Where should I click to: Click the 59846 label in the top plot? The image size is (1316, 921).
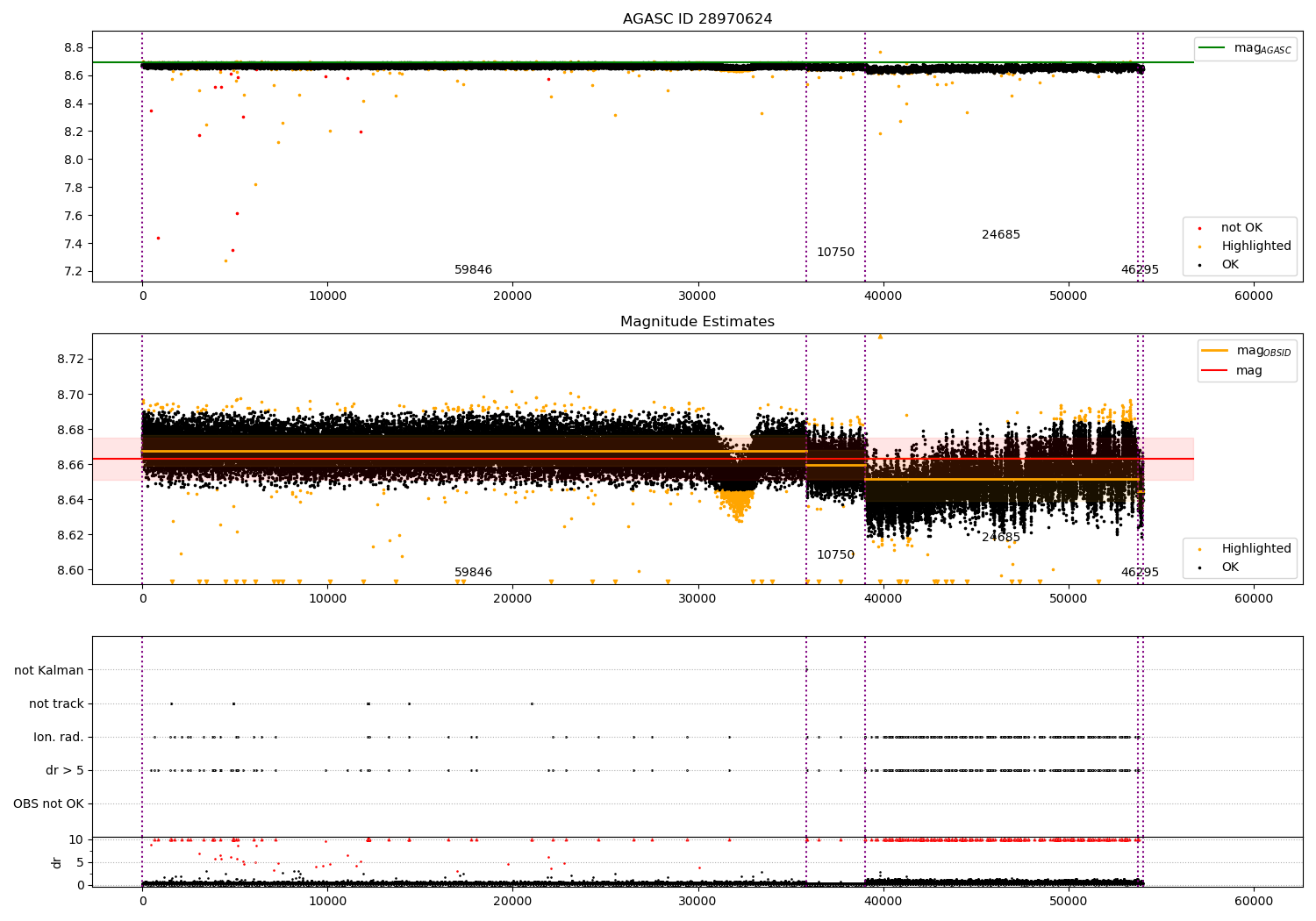(474, 270)
